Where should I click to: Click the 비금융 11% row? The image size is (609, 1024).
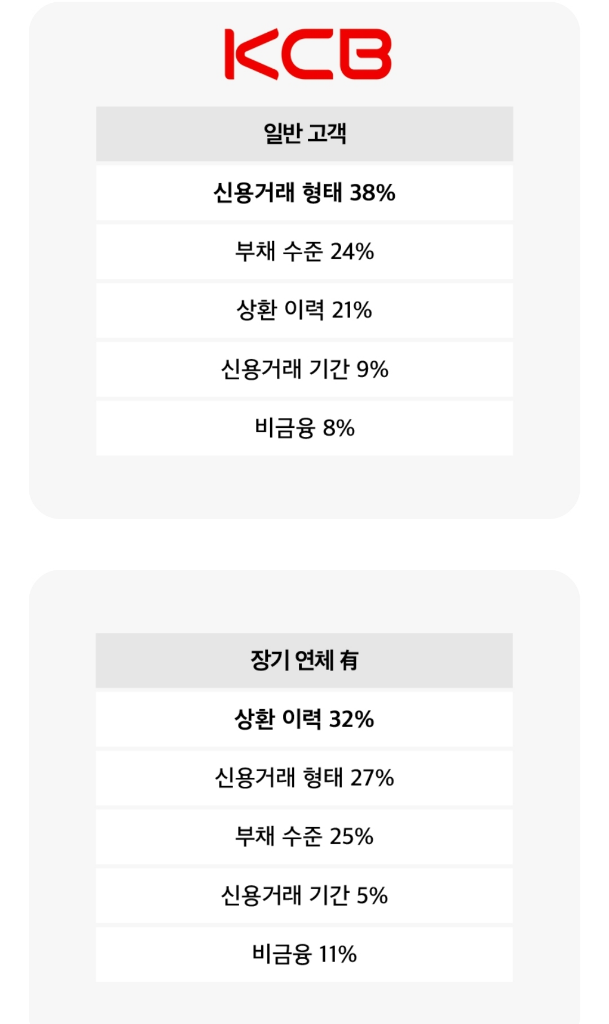(x=304, y=955)
